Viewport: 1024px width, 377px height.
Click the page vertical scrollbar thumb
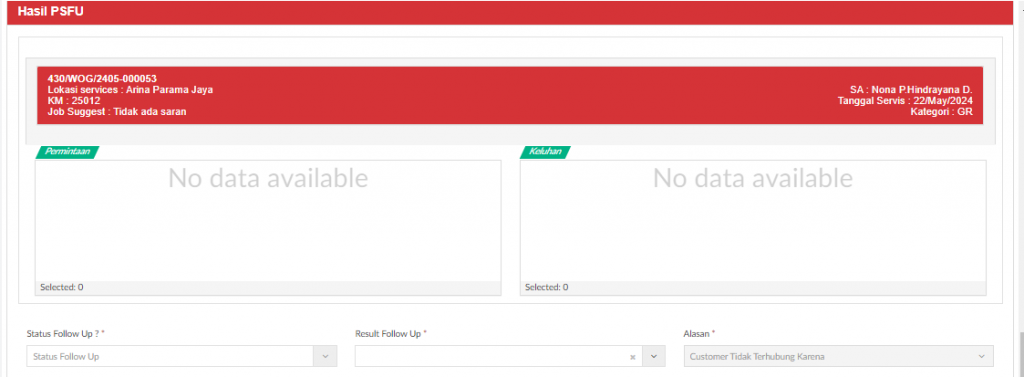click(x=1019, y=353)
